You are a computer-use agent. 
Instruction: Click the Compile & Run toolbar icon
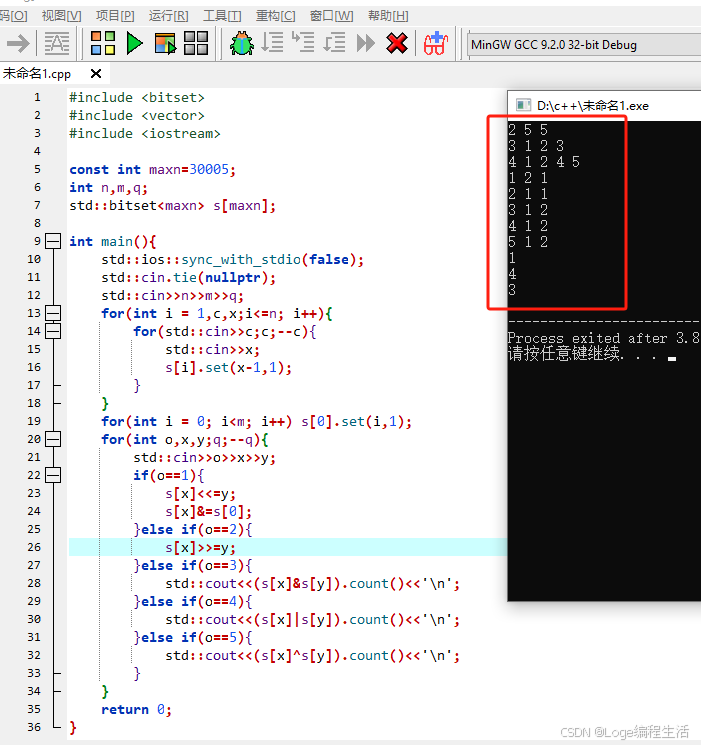165,43
